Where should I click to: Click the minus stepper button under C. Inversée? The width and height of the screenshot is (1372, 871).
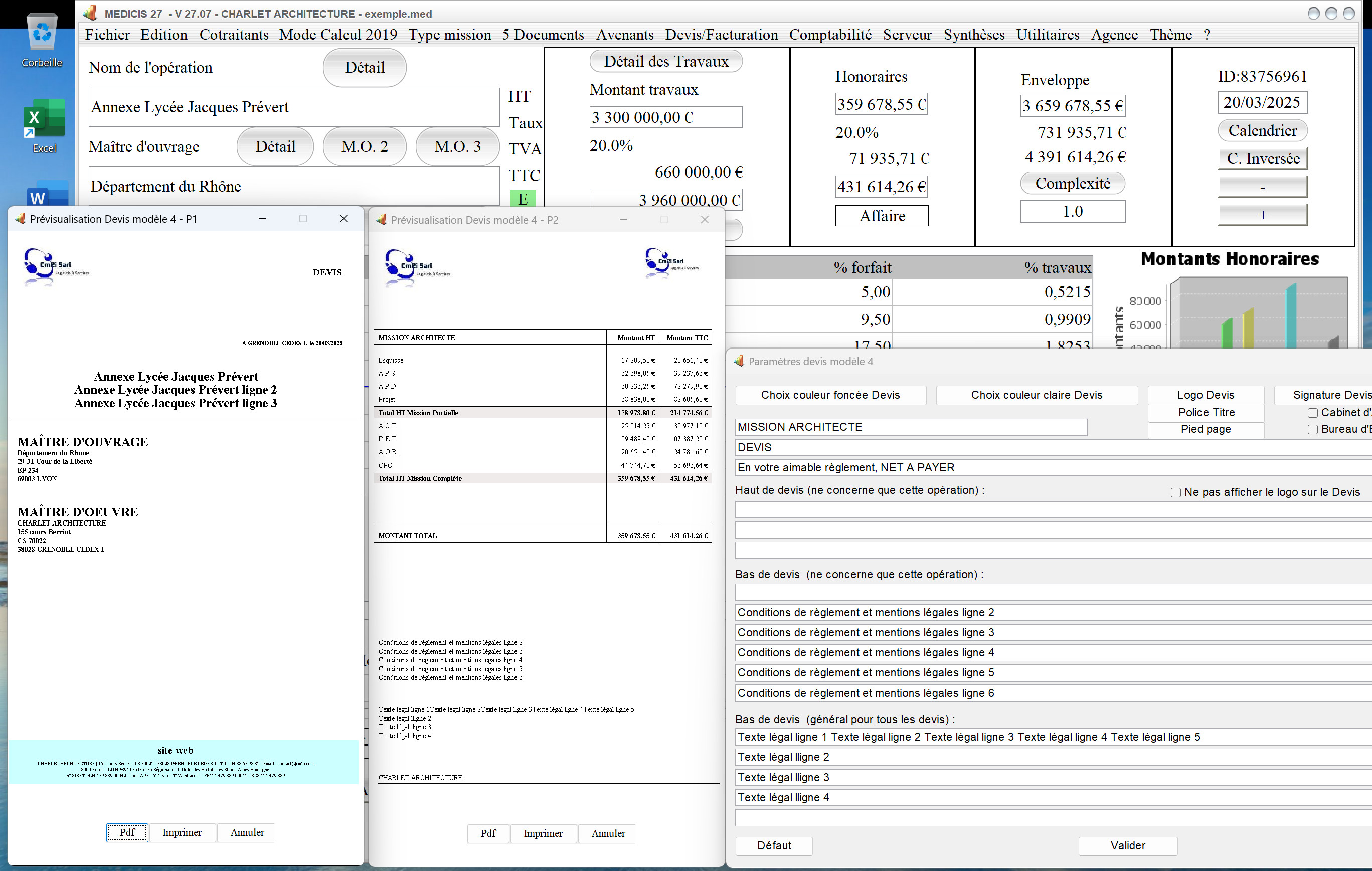click(x=1263, y=187)
